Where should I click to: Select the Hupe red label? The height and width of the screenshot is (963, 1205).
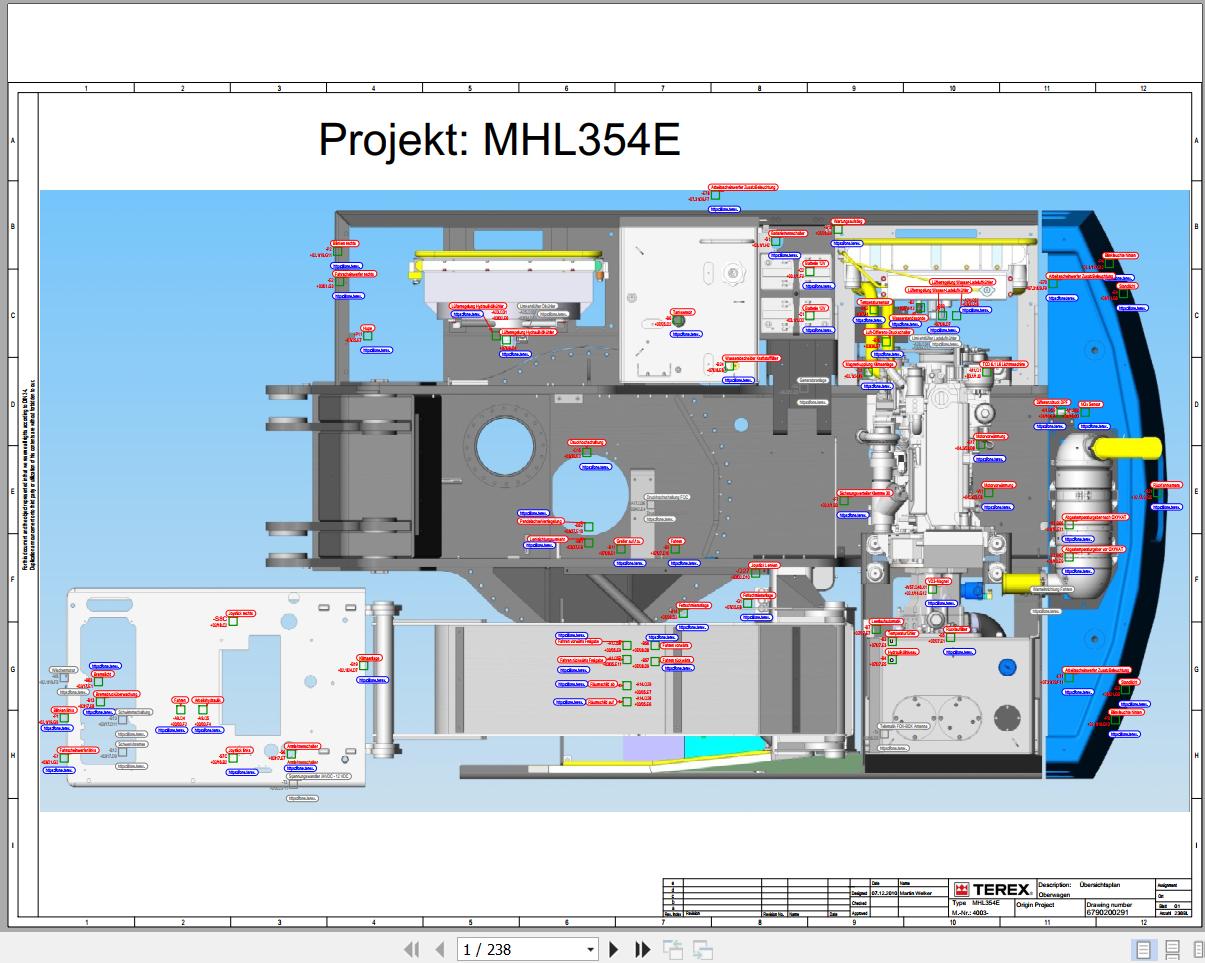[367, 328]
